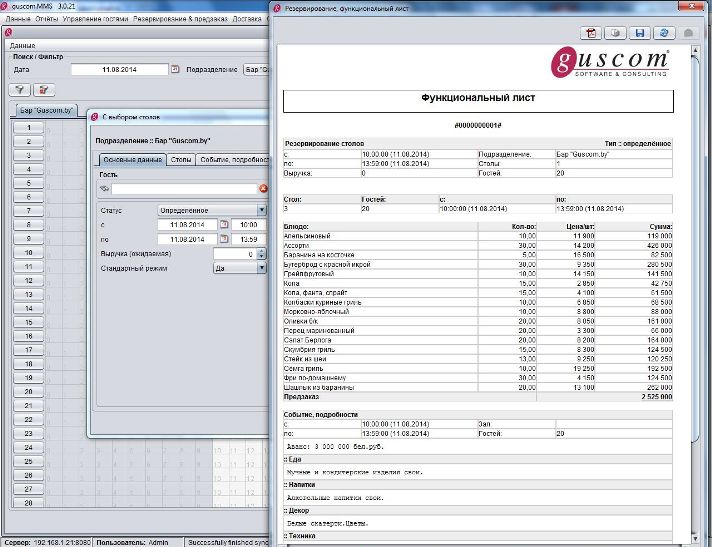Open the Отчёты menu
Screen dimensions: 712x547
click(45, 19)
